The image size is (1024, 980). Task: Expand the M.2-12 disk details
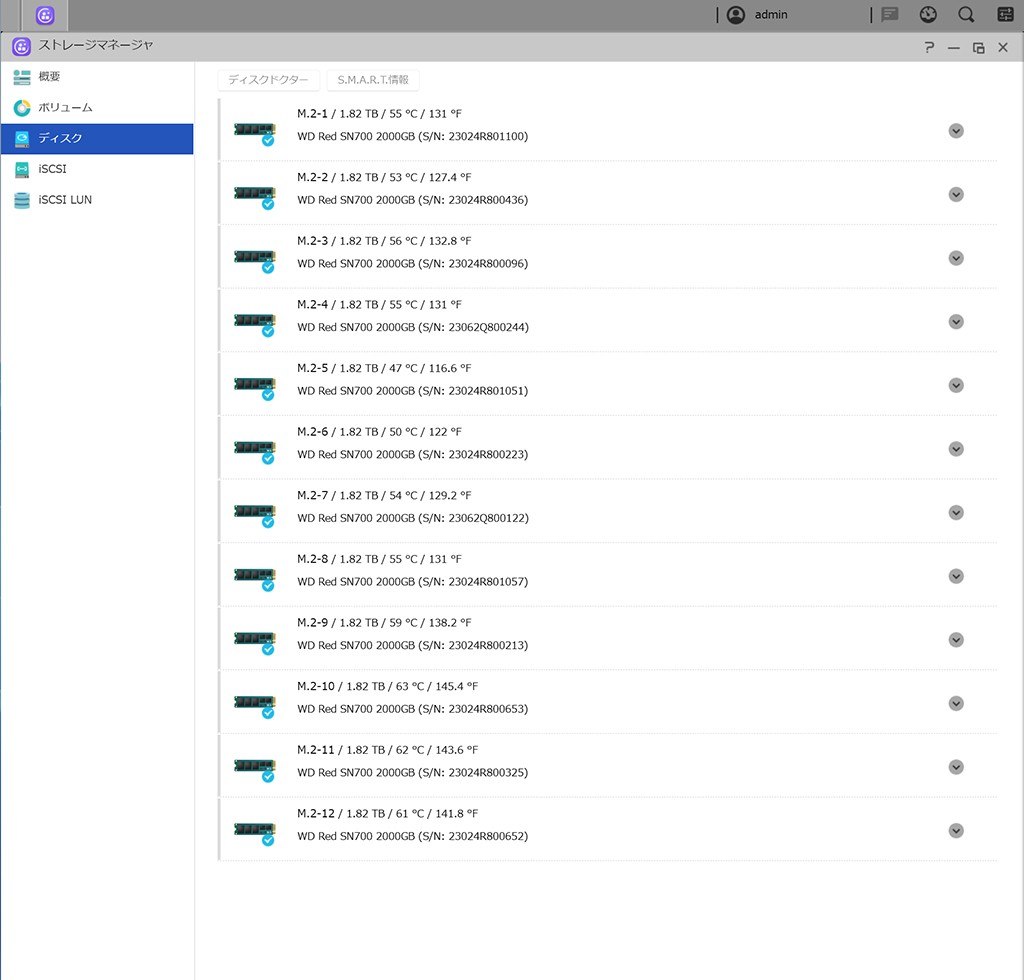pos(956,830)
